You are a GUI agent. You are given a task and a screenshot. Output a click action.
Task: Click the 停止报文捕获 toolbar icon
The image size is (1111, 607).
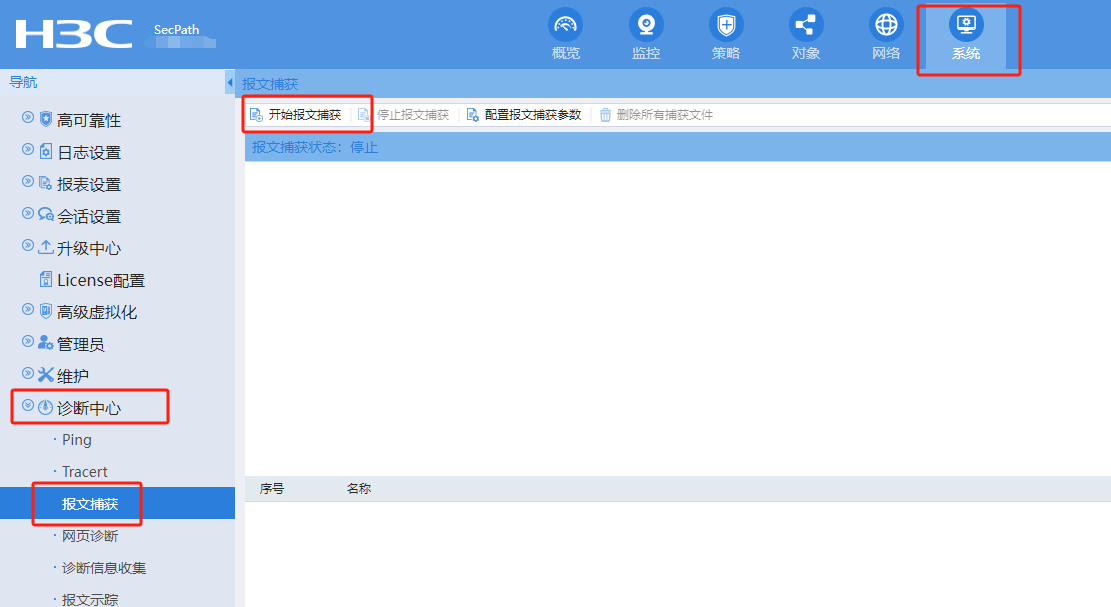click(x=364, y=115)
